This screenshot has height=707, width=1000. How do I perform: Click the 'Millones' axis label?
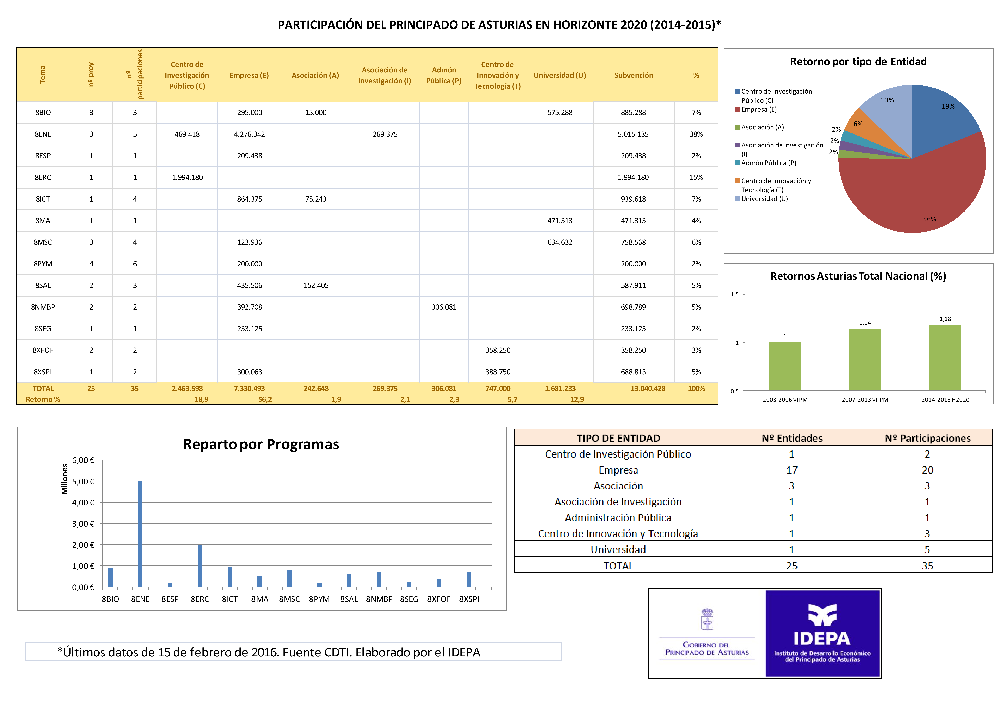pyautogui.click(x=64, y=479)
